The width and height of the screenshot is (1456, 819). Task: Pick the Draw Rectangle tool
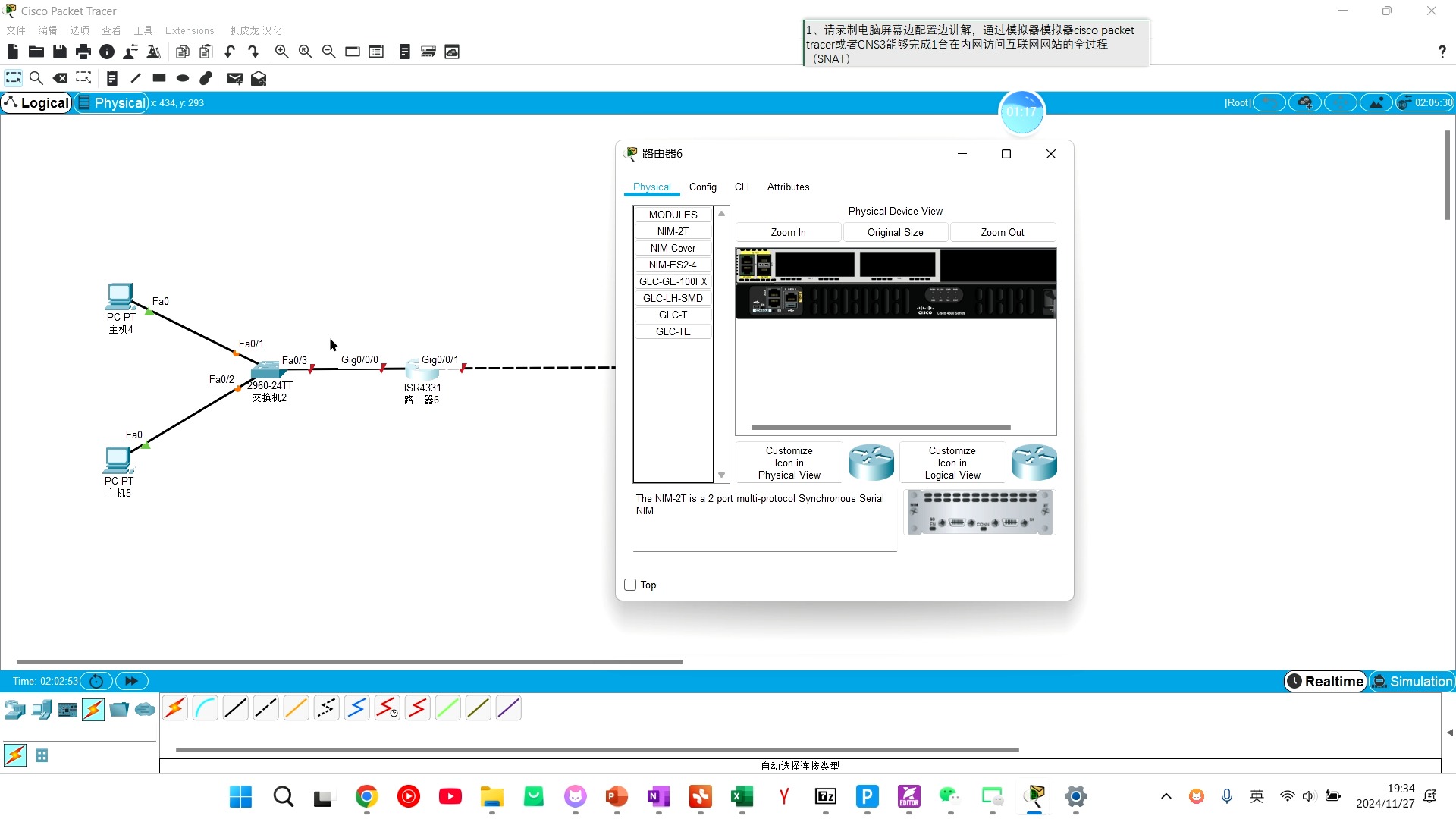tap(159, 78)
